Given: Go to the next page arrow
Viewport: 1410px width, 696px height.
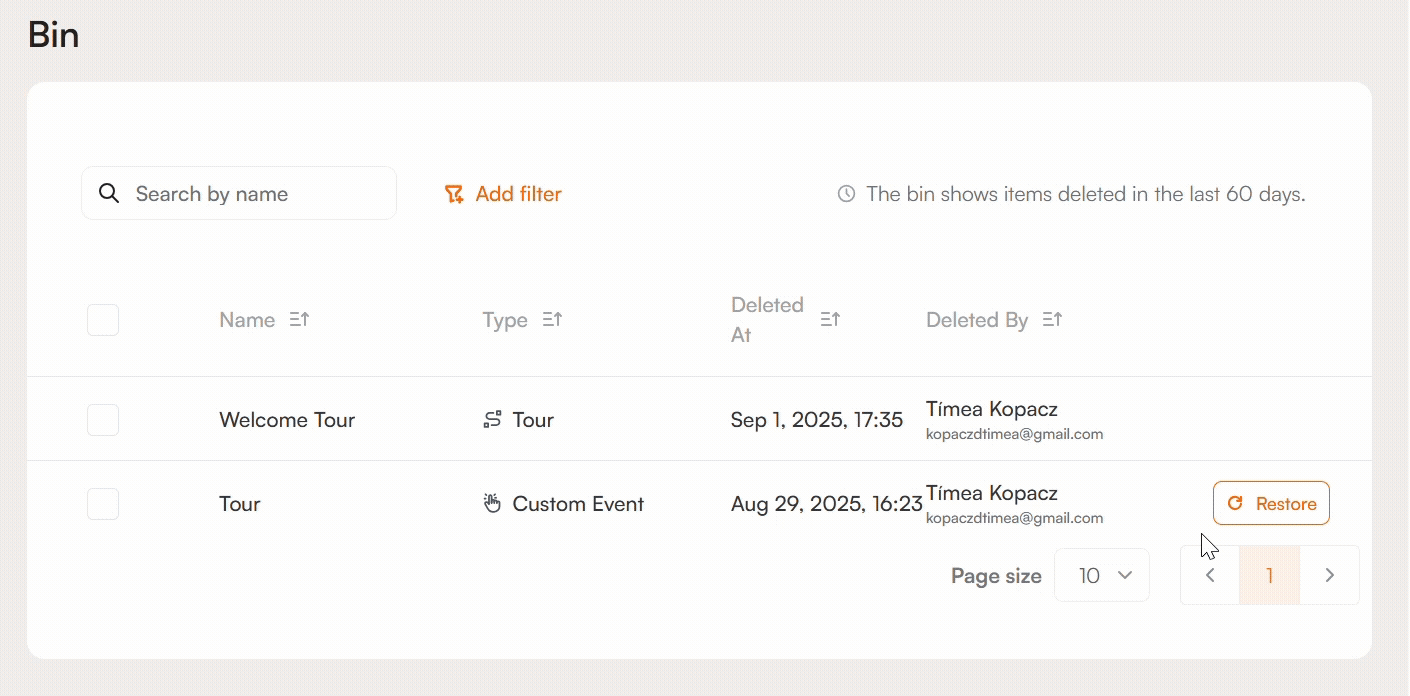Looking at the screenshot, I should coord(1329,575).
